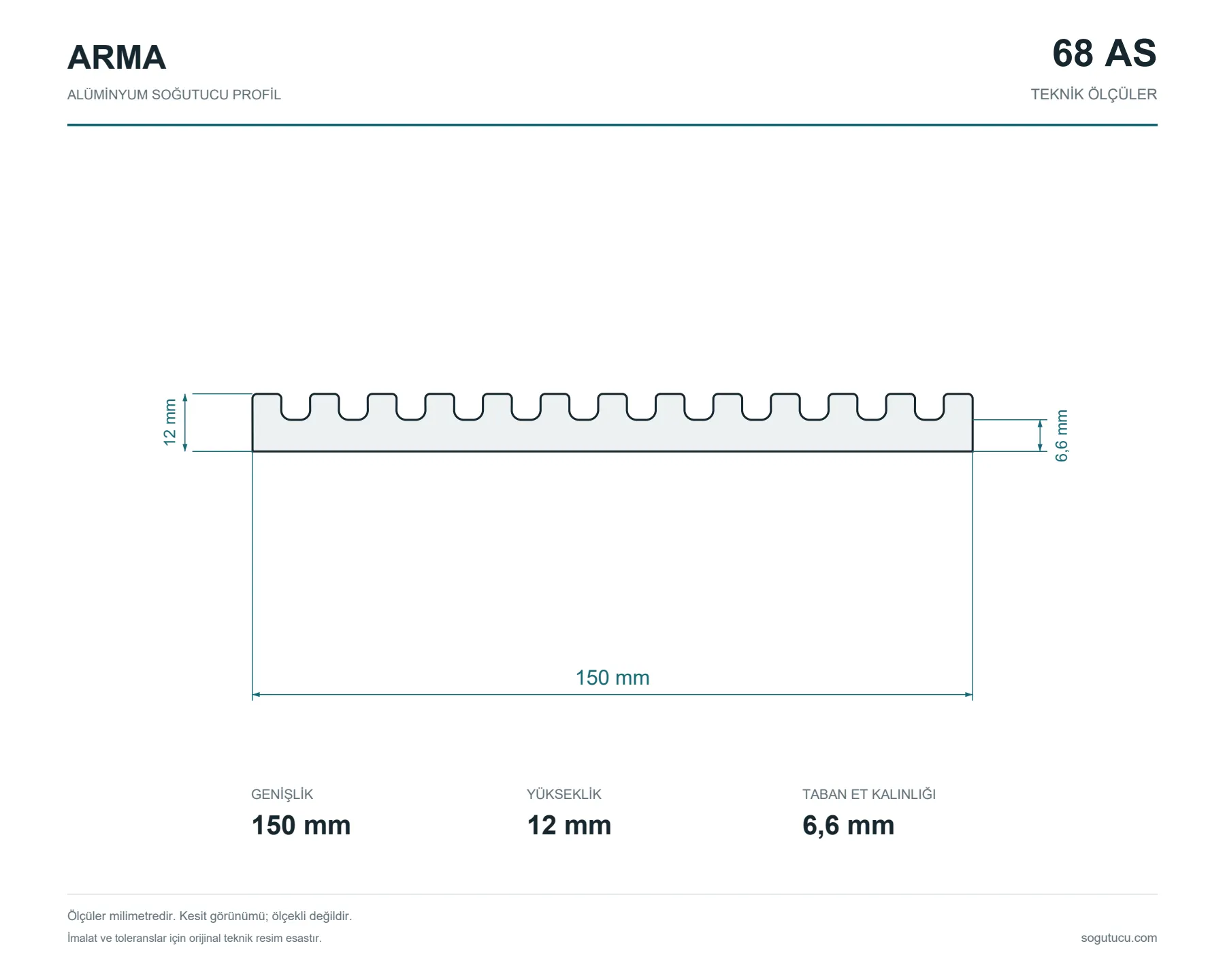Screen dimensions: 1225x980
Task: Select the ALÜMİNYUM SOĞUTUCU PROFİL subtitle
Action: pos(174,95)
